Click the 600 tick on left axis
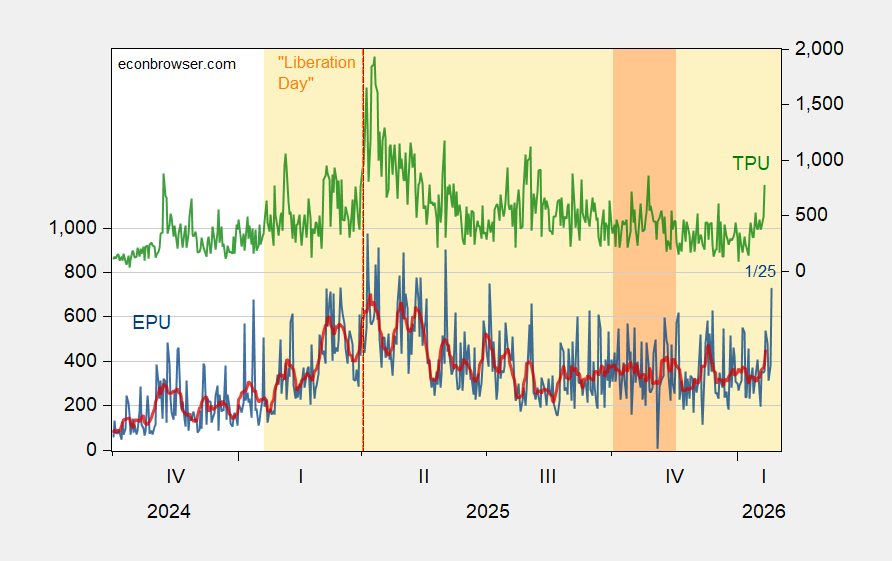892x561 pixels. (x=80, y=317)
